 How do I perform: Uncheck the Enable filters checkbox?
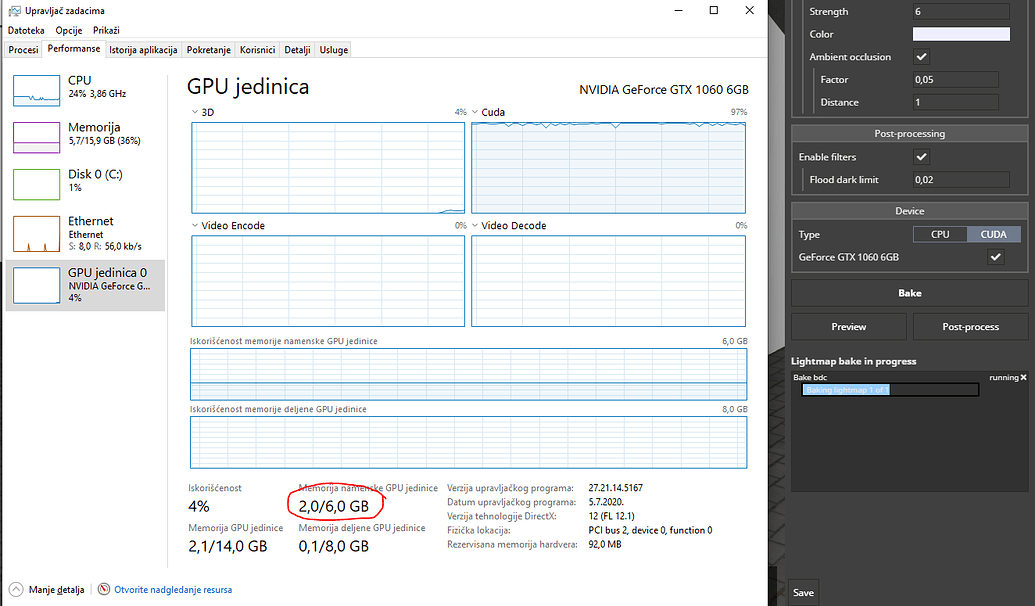922,157
